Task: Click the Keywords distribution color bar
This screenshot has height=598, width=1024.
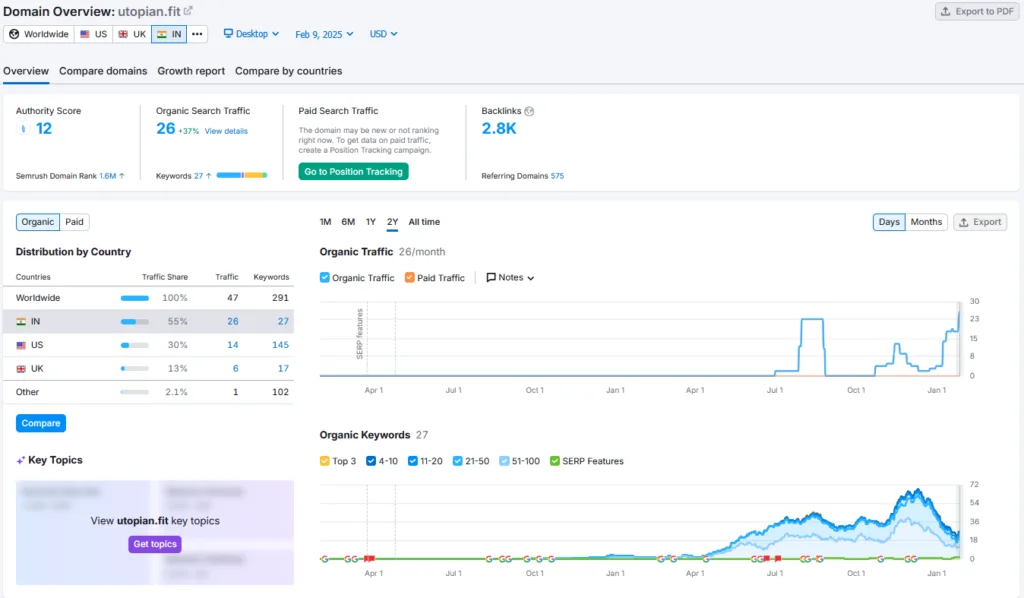Action: pyautogui.click(x=242, y=176)
